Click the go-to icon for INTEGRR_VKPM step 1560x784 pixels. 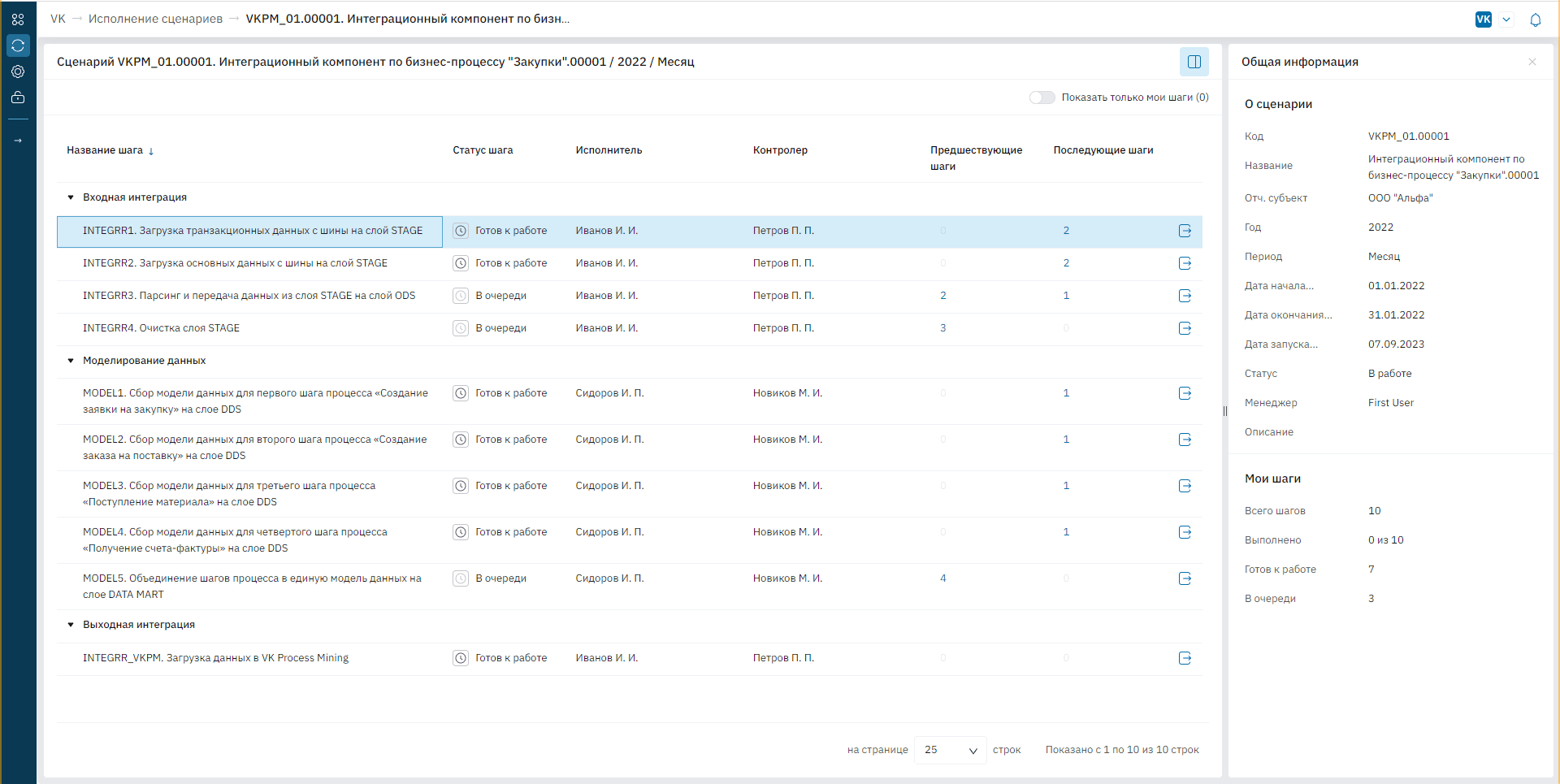point(1185,658)
